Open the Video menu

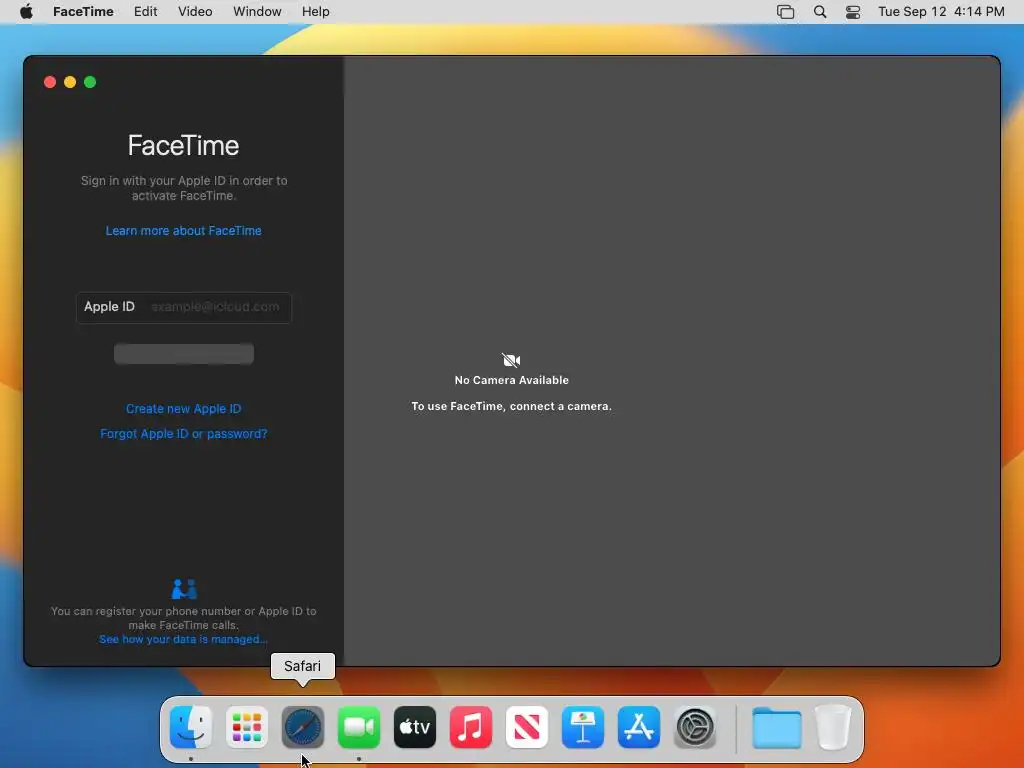click(195, 12)
